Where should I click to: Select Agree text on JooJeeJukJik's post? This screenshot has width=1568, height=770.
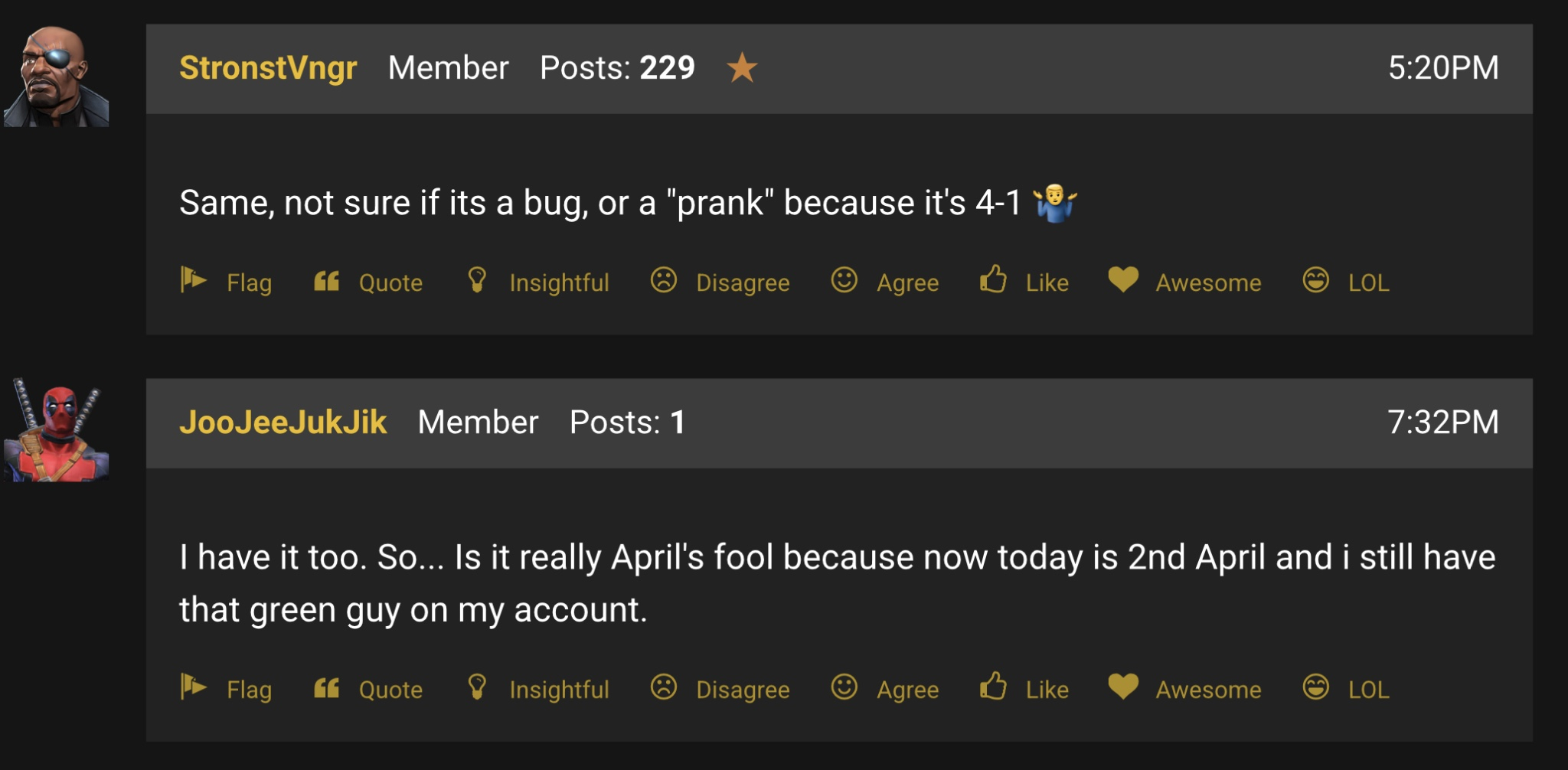pyautogui.click(x=908, y=690)
